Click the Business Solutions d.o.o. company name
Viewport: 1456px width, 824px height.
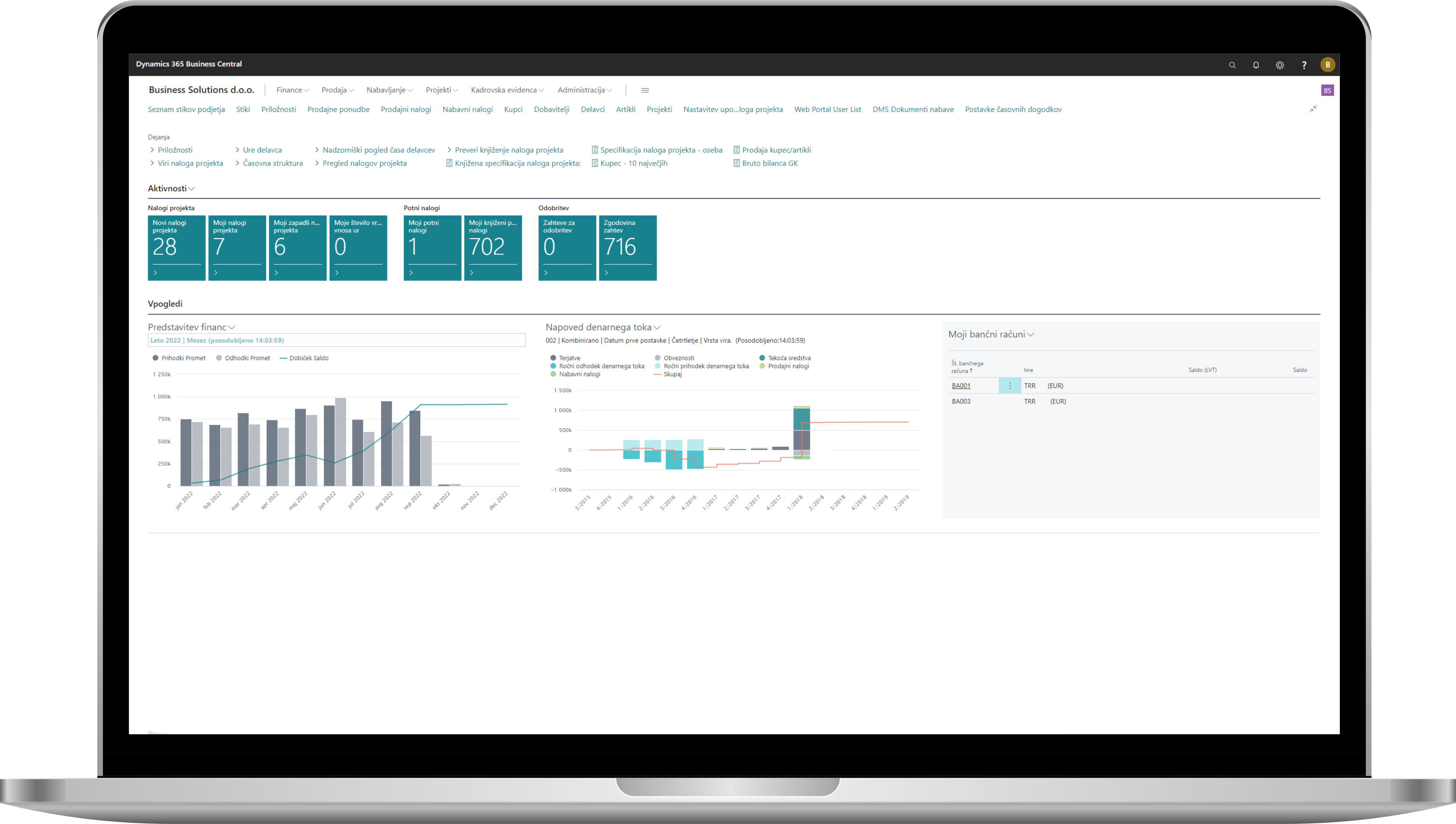click(x=202, y=90)
